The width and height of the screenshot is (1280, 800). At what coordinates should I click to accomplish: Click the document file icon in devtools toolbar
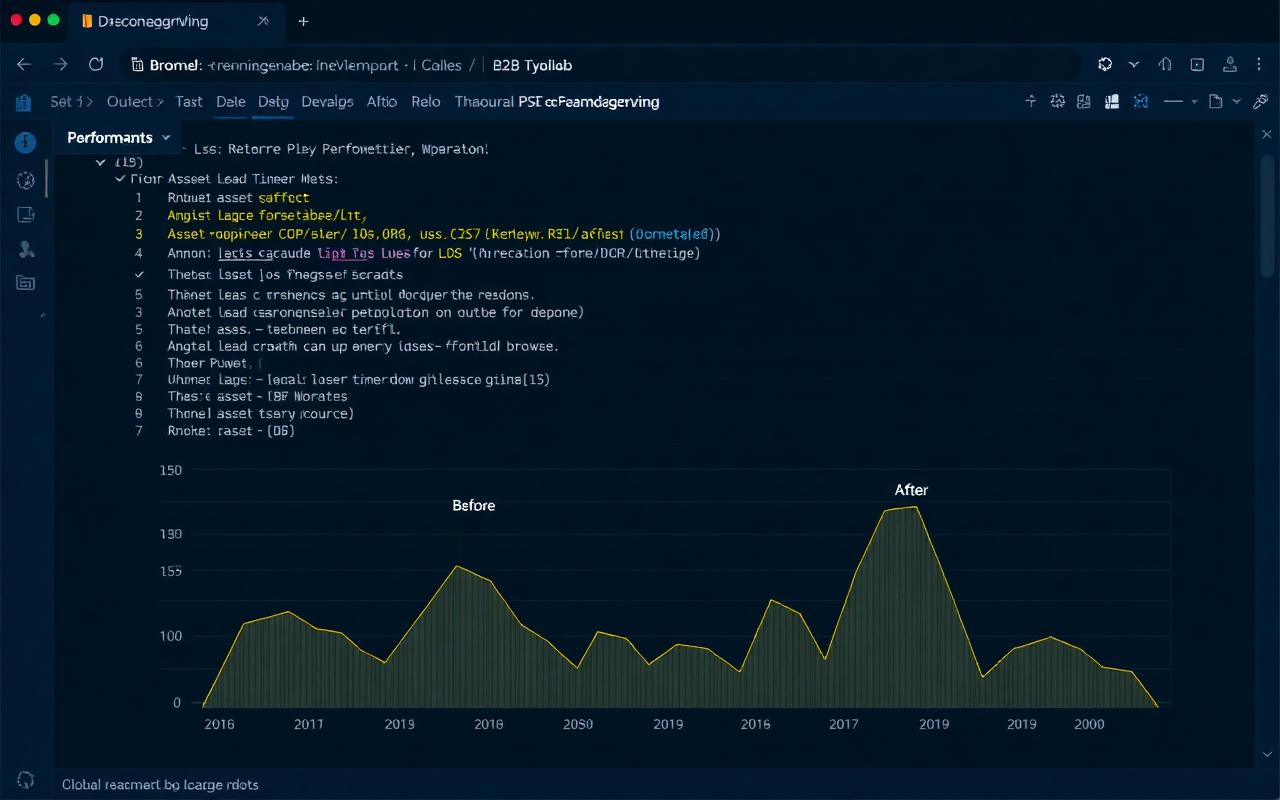(1216, 101)
